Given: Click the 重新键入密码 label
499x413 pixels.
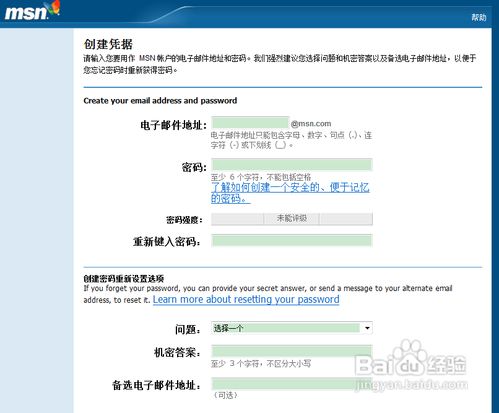Looking at the screenshot, I should coord(167,241).
